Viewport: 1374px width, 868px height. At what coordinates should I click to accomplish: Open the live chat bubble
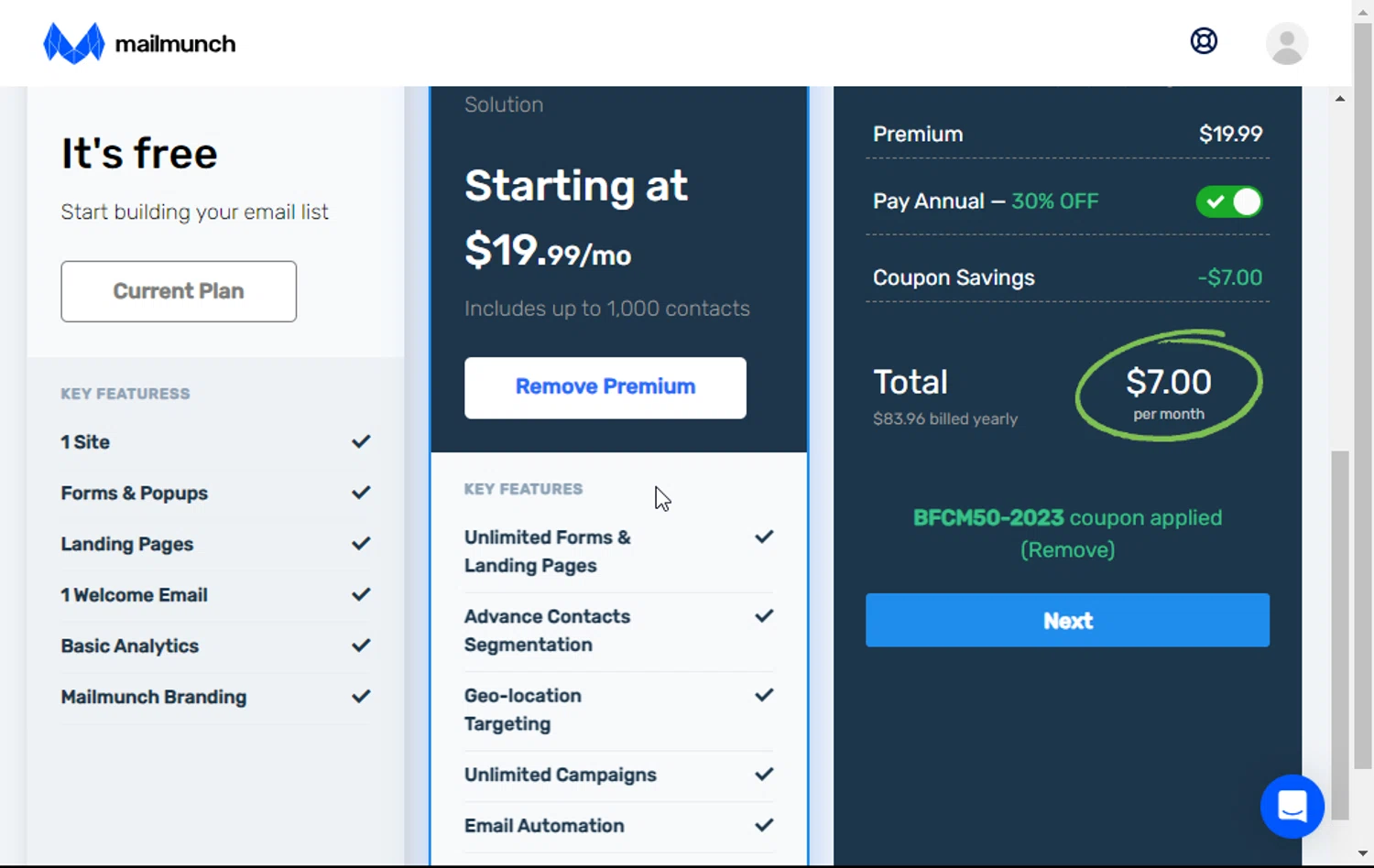click(x=1292, y=807)
